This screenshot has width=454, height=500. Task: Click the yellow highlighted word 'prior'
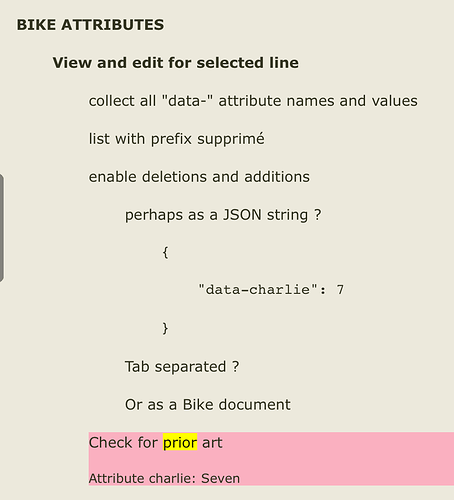pos(180,443)
